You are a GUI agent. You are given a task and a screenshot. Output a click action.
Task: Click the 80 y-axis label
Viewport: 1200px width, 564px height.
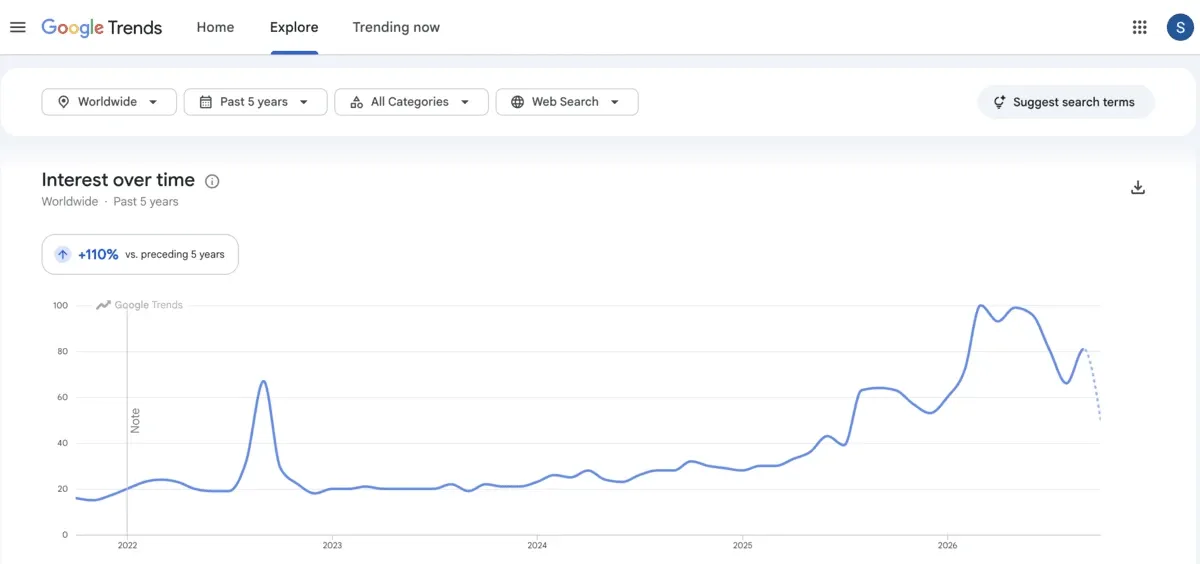pyautogui.click(x=62, y=352)
